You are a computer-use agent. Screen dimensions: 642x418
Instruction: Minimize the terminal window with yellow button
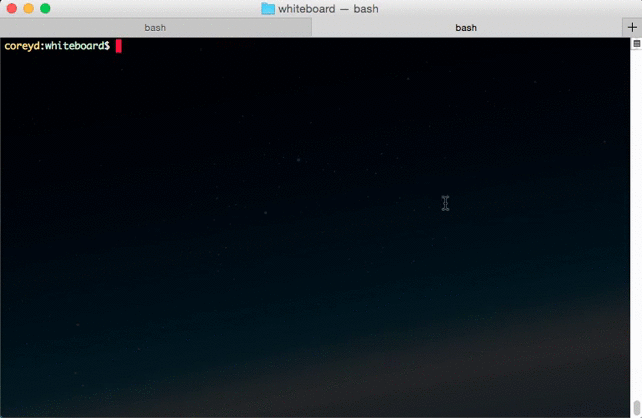(29, 9)
